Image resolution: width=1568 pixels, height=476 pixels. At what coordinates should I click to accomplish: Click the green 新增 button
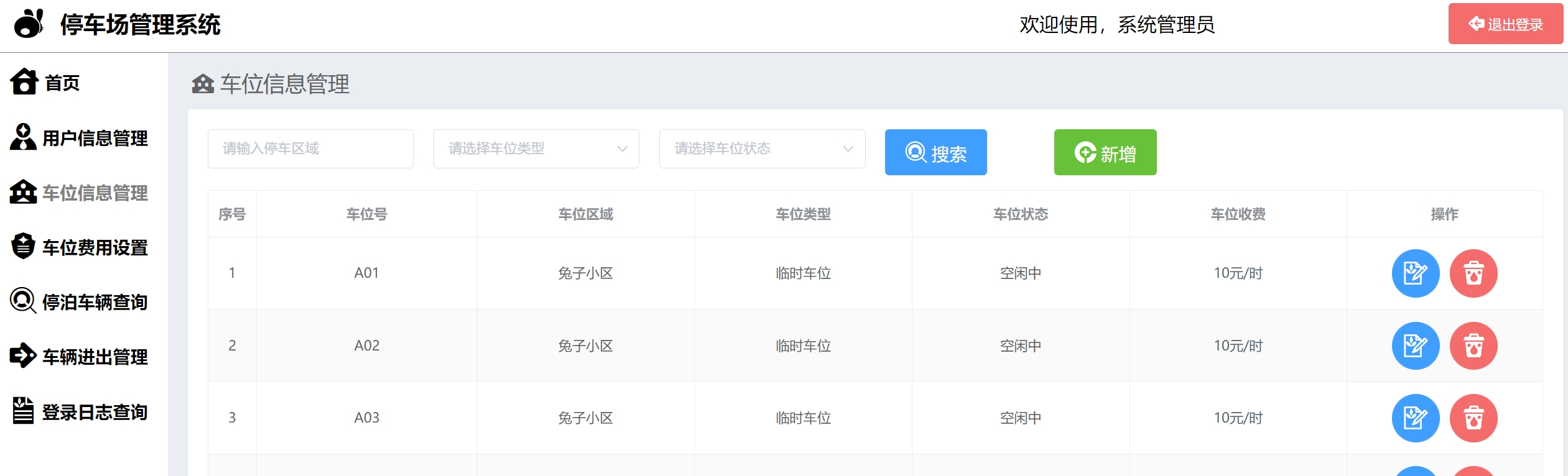click(1105, 152)
